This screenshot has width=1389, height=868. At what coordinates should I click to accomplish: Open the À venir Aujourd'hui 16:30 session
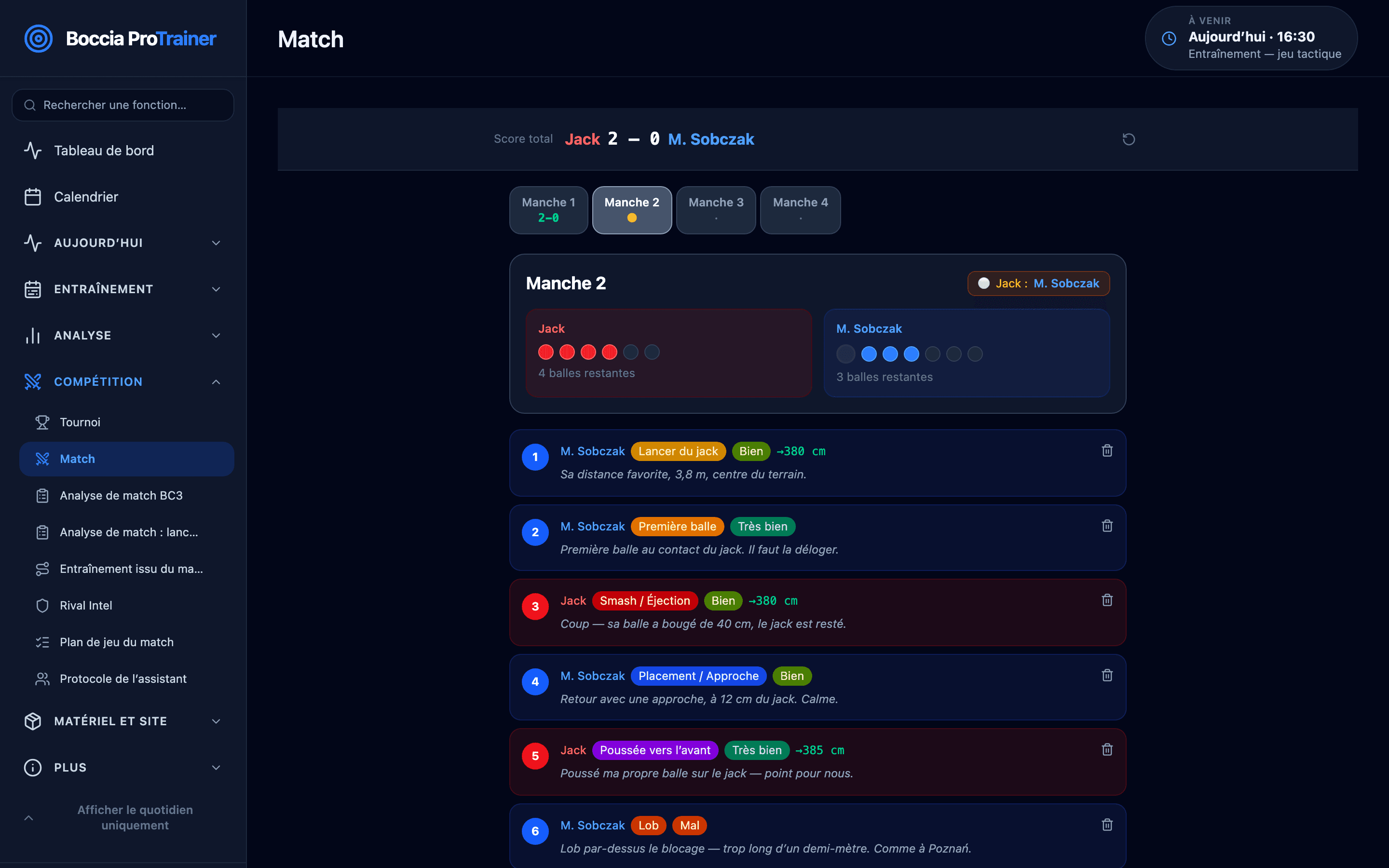tap(1251, 39)
